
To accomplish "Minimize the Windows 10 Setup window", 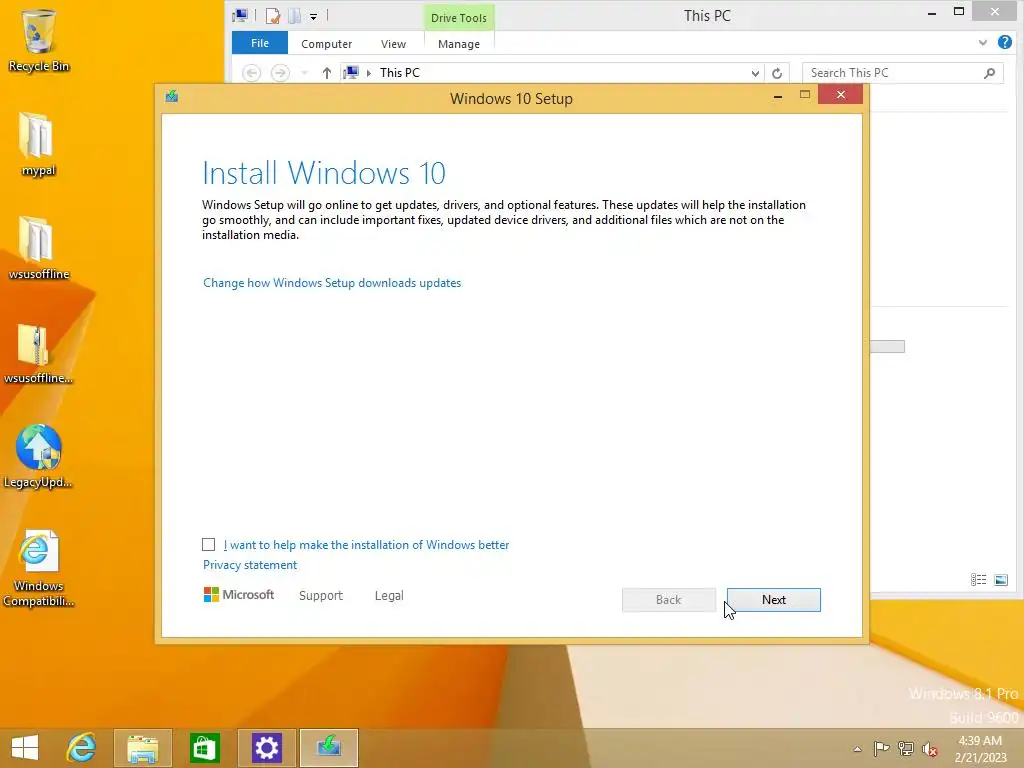I will 778,96.
